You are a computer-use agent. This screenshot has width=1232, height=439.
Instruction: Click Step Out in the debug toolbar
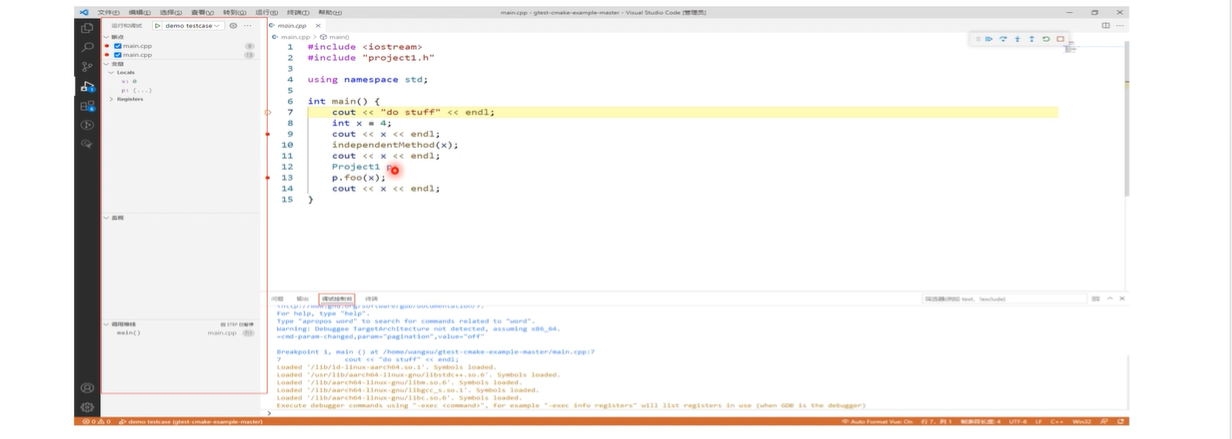pyautogui.click(x=1032, y=39)
